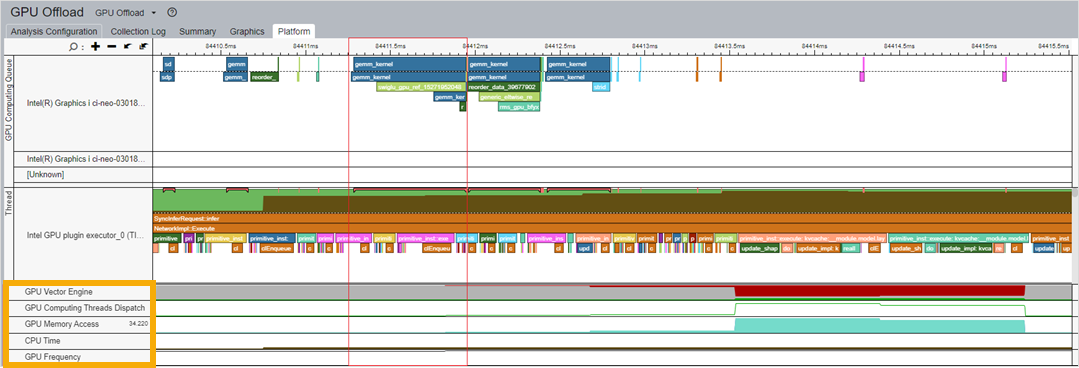Click the reorder_data kernel block
The width and height of the screenshot is (1079, 368).
point(503,87)
